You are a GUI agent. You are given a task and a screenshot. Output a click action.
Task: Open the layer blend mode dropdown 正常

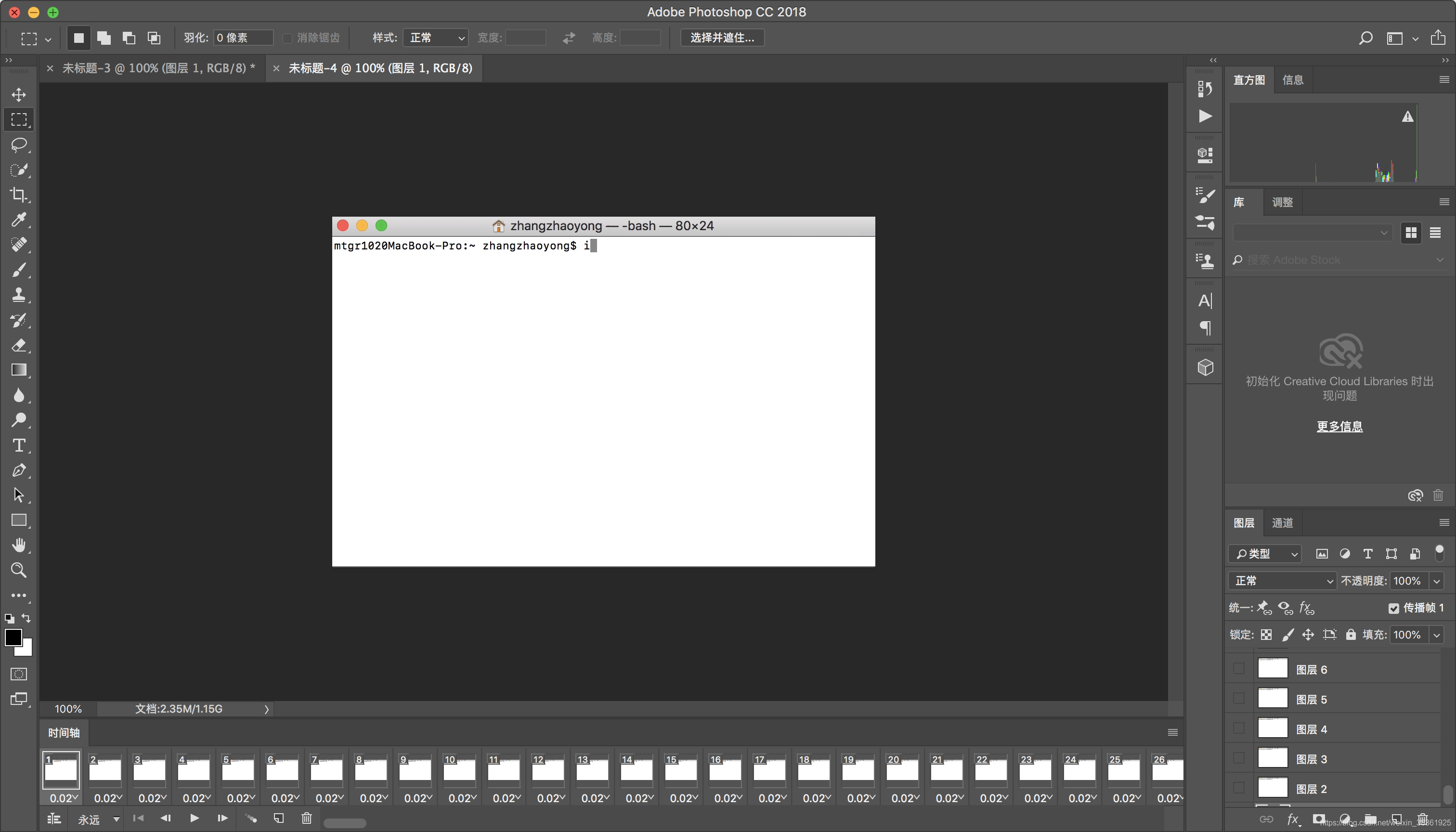point(1282,581)
